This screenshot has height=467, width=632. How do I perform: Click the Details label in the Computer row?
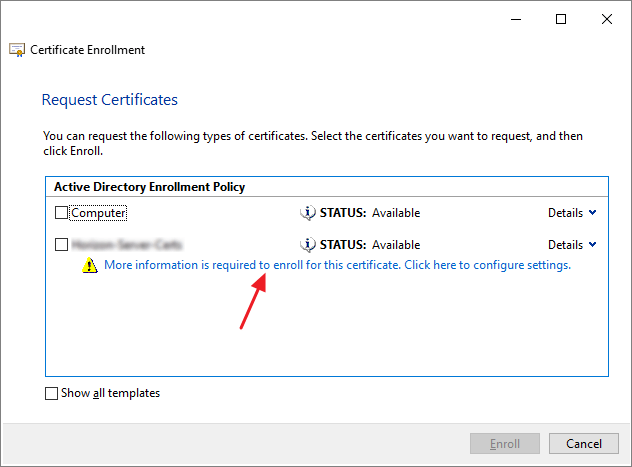point(565,213)
